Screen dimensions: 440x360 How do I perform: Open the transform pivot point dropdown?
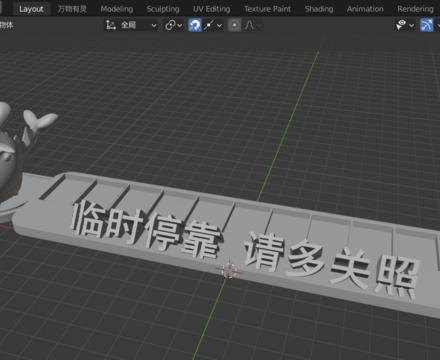click(x=173, y=25)
